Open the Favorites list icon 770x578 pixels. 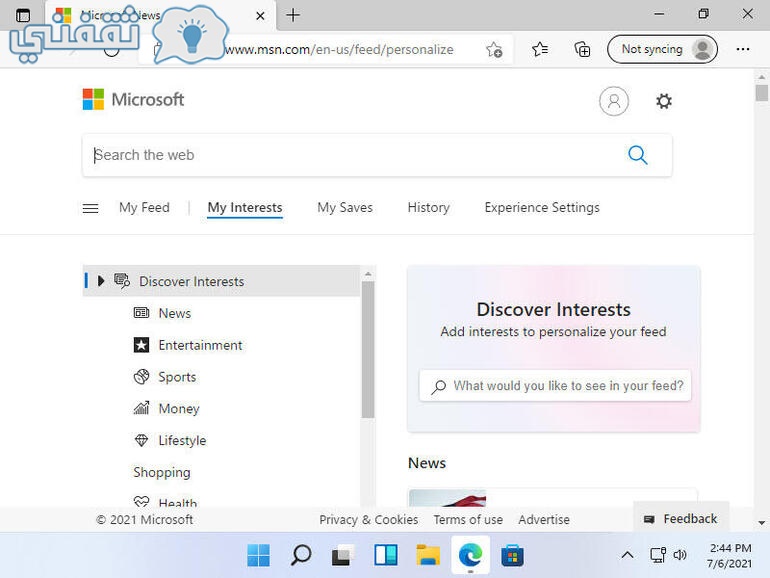point(540,49)
